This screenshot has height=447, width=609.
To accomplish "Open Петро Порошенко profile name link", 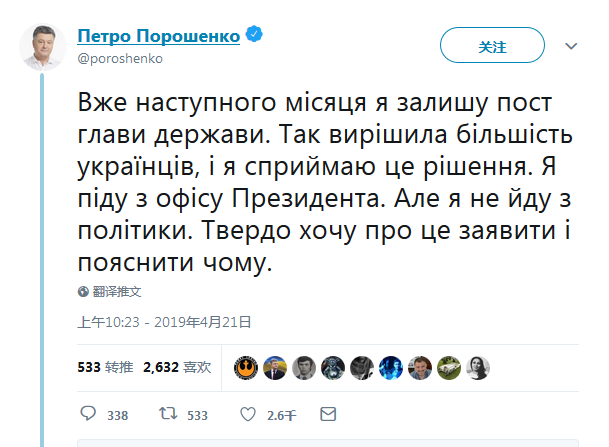I will coord(158,36).
